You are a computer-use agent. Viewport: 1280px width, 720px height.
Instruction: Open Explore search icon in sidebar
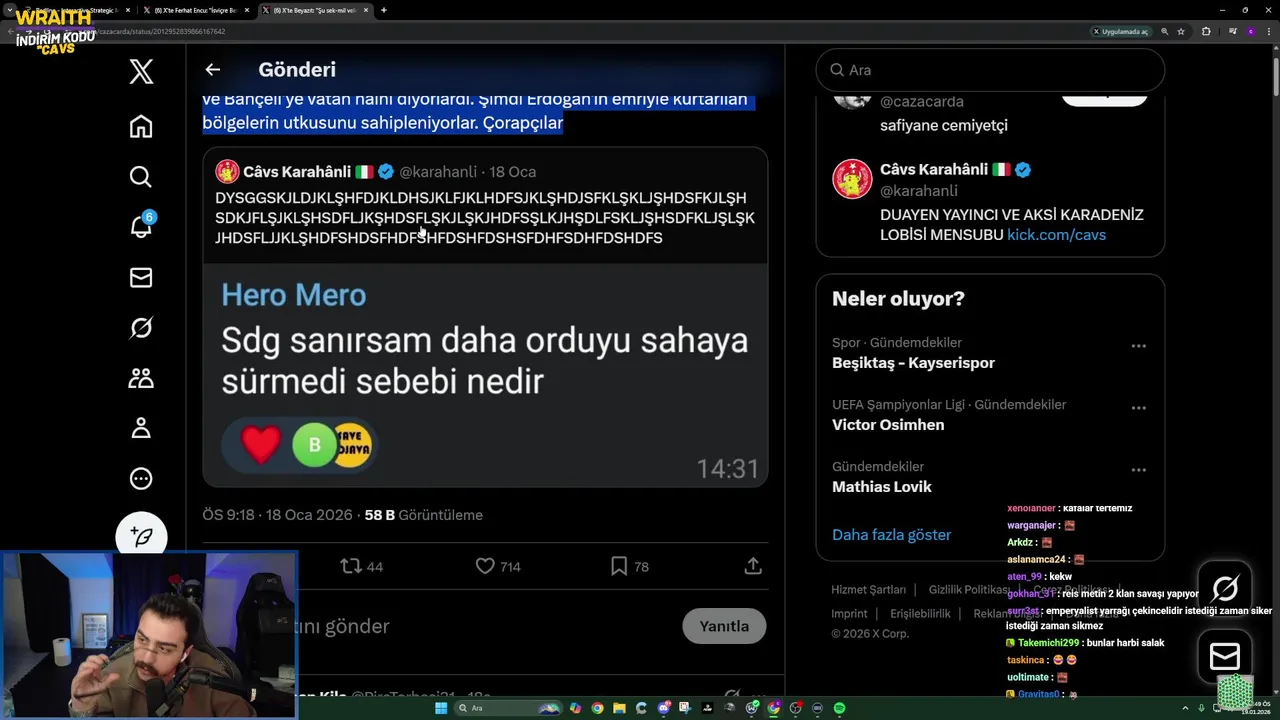click(141, 177)
